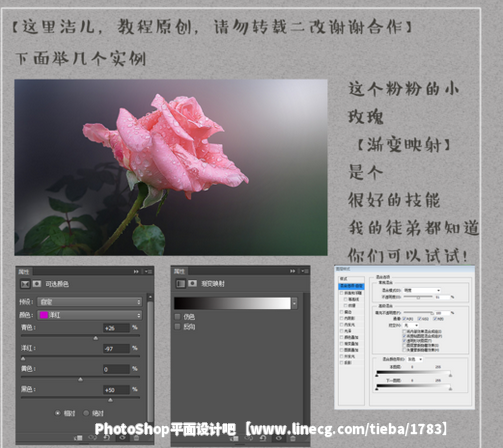Image resolution: width=503 pixels, height=448 pixels.
Task: Toggle the B channel checkbox
Action: tap(435, 319)
